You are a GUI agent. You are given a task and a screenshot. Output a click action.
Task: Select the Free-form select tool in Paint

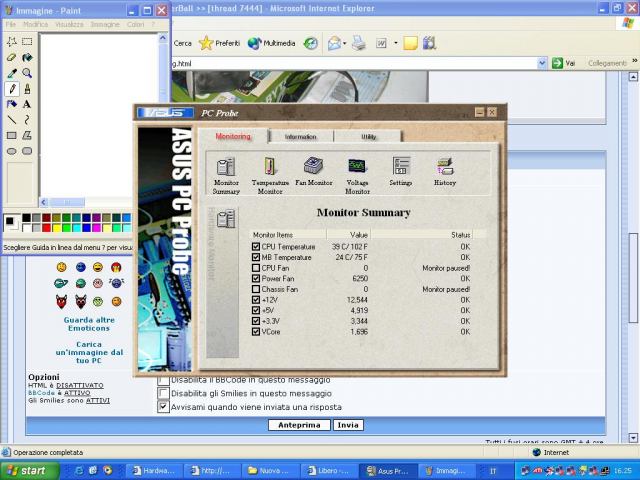click(12, 42)
